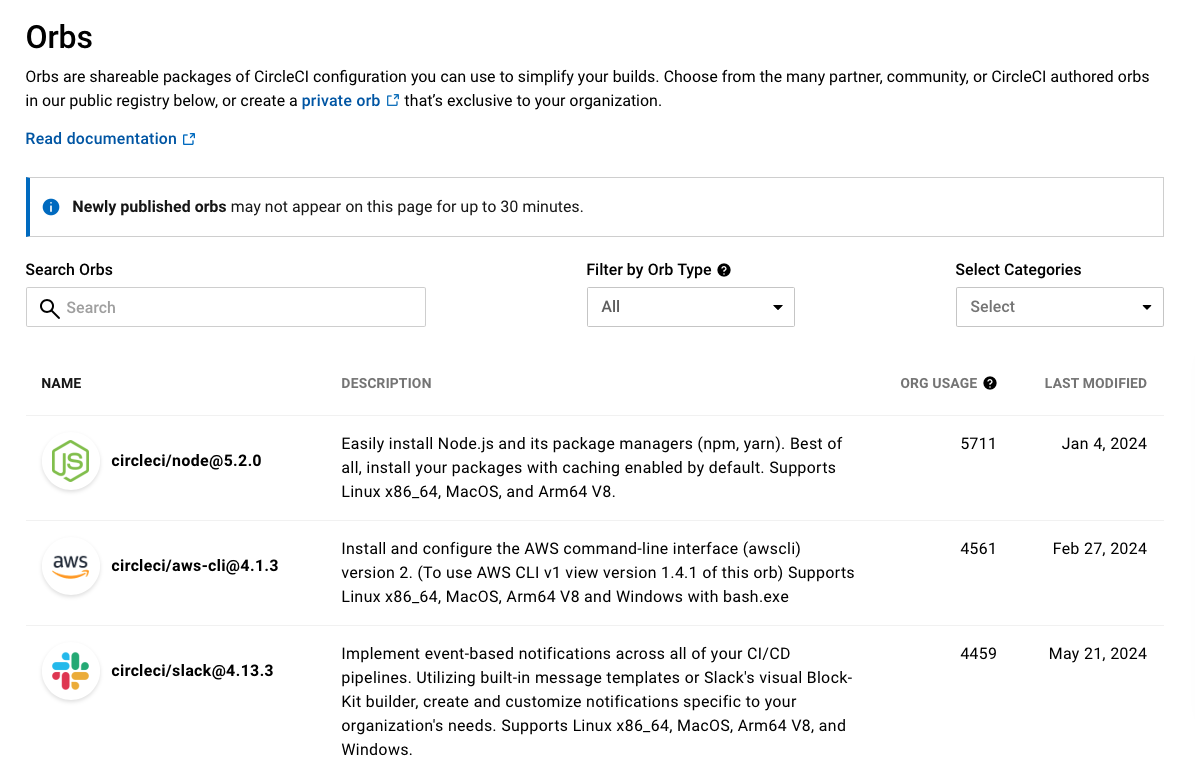Click the Last Modified column header

click(1095, 383)
